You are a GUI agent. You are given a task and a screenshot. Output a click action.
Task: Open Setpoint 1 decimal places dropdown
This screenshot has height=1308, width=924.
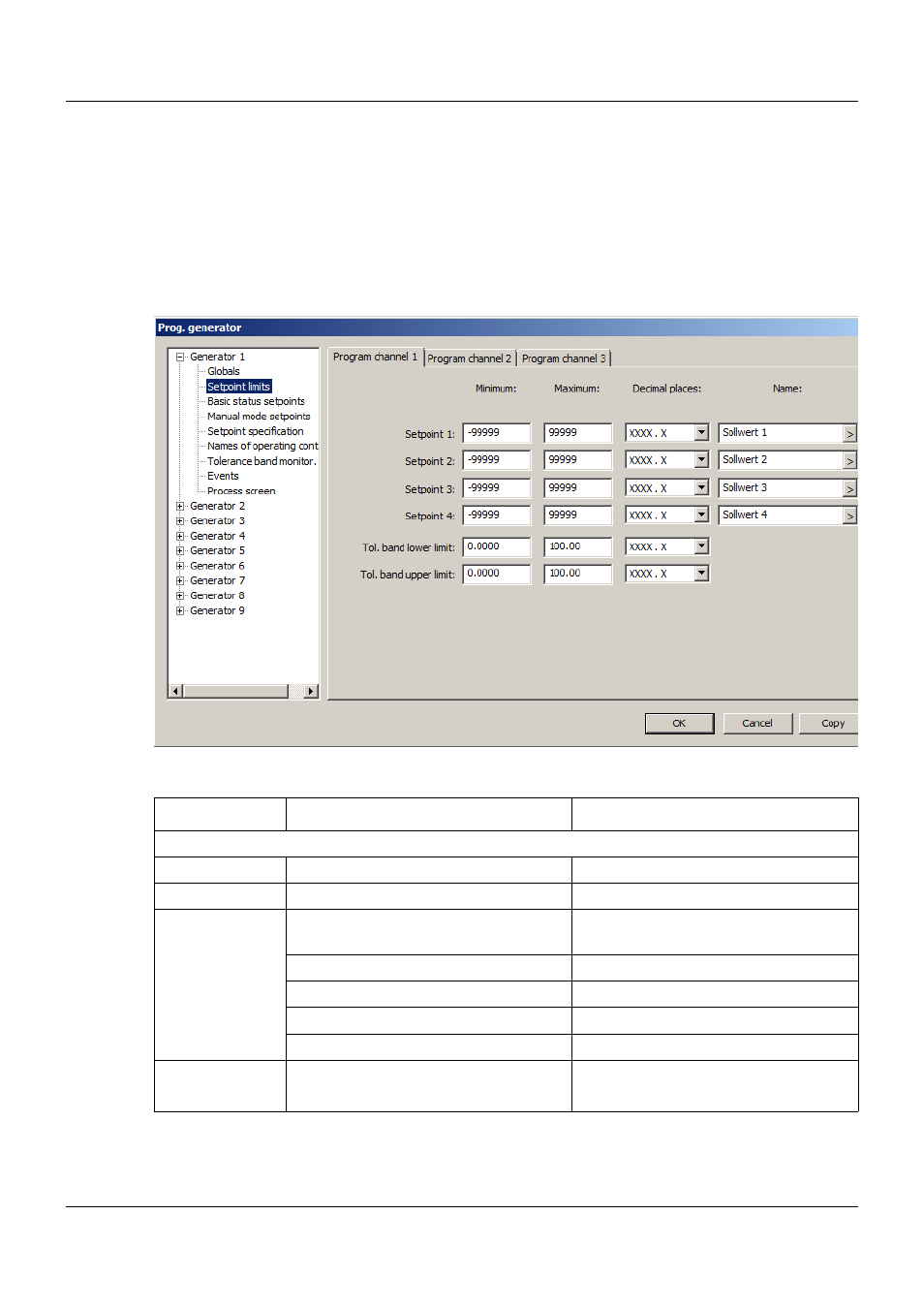700,432
